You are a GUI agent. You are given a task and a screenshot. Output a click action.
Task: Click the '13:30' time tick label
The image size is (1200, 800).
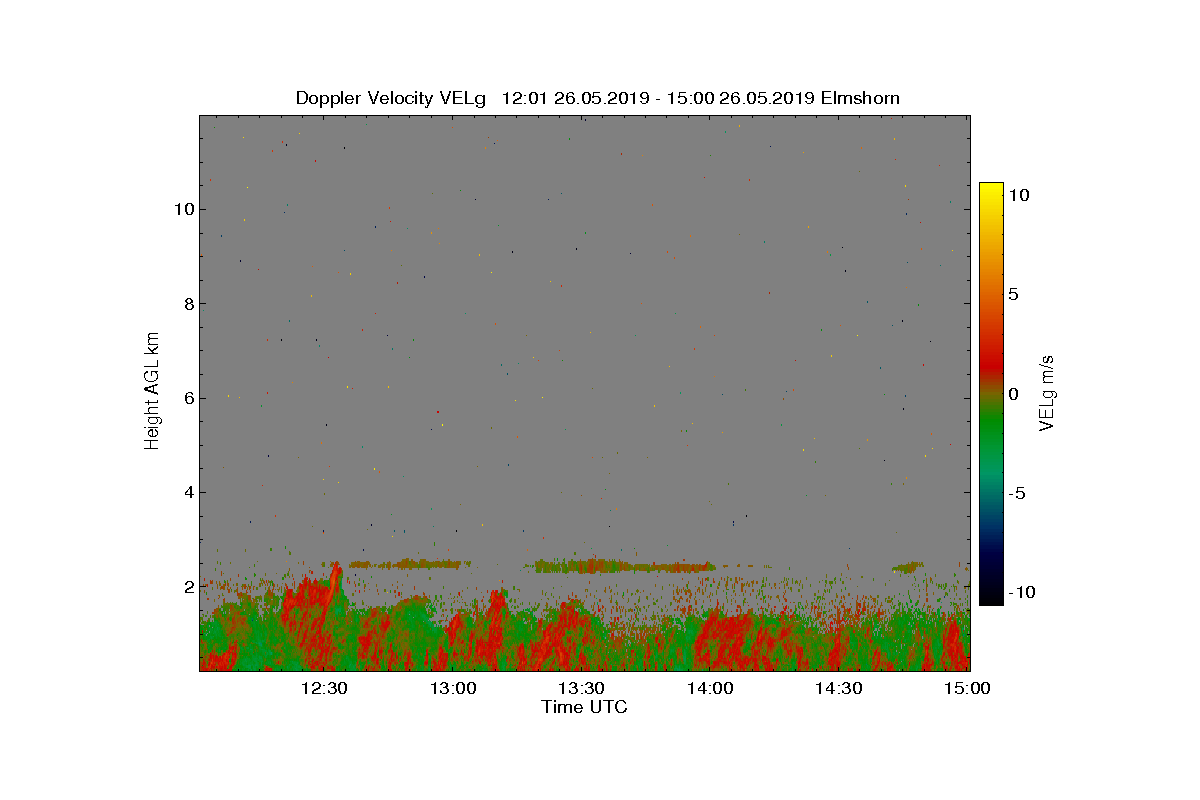pos(581,688)
